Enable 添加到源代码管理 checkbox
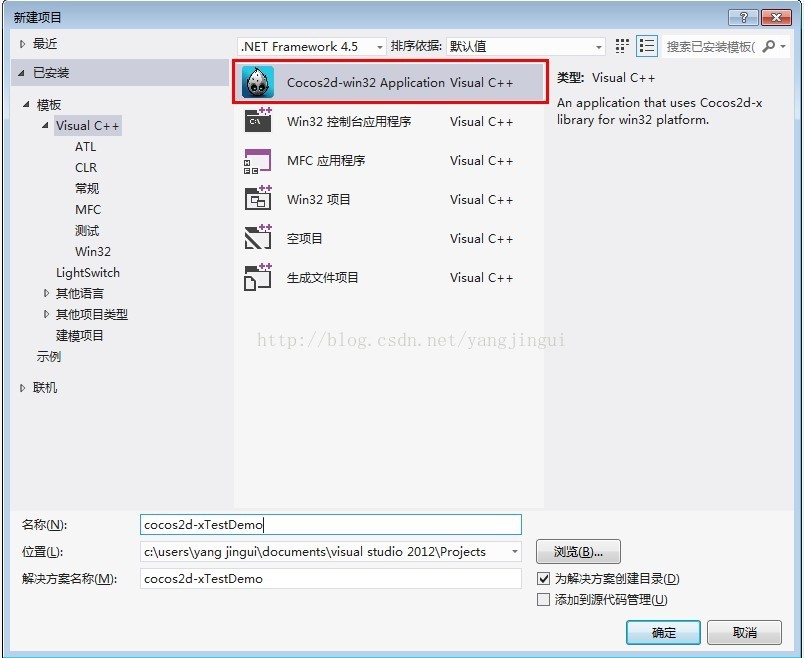Viewport: 804px width, 658px height. click(x=543, y=600)
